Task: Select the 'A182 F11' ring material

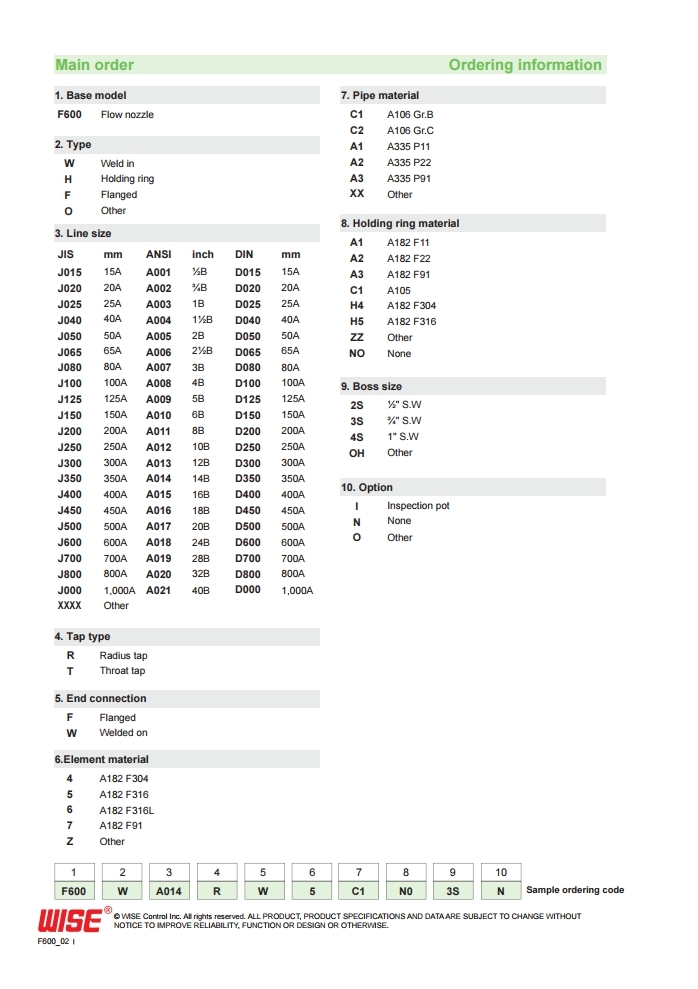Action: click(408, 243)
